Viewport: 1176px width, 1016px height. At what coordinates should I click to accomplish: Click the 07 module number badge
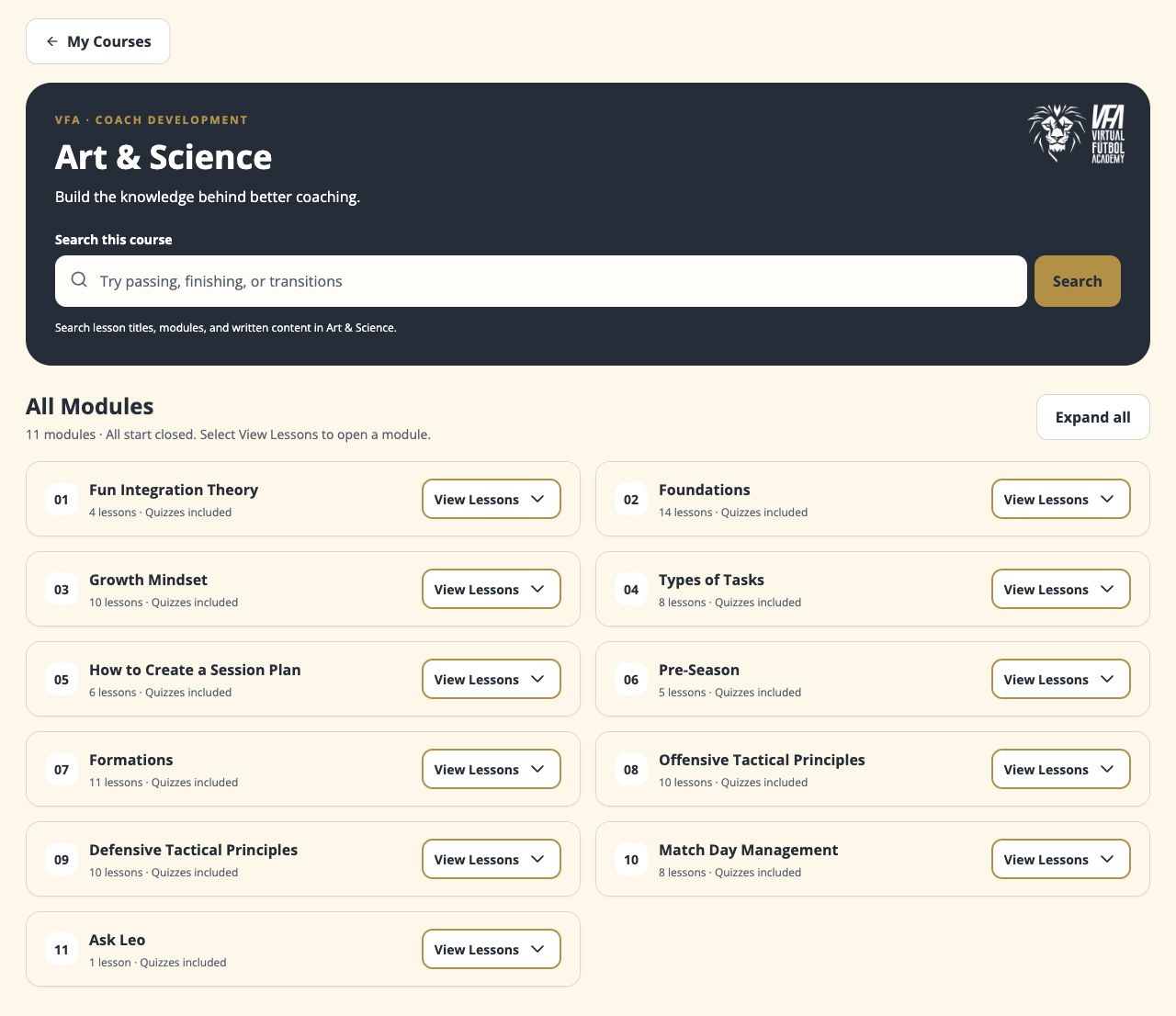(x=62, y=770)
